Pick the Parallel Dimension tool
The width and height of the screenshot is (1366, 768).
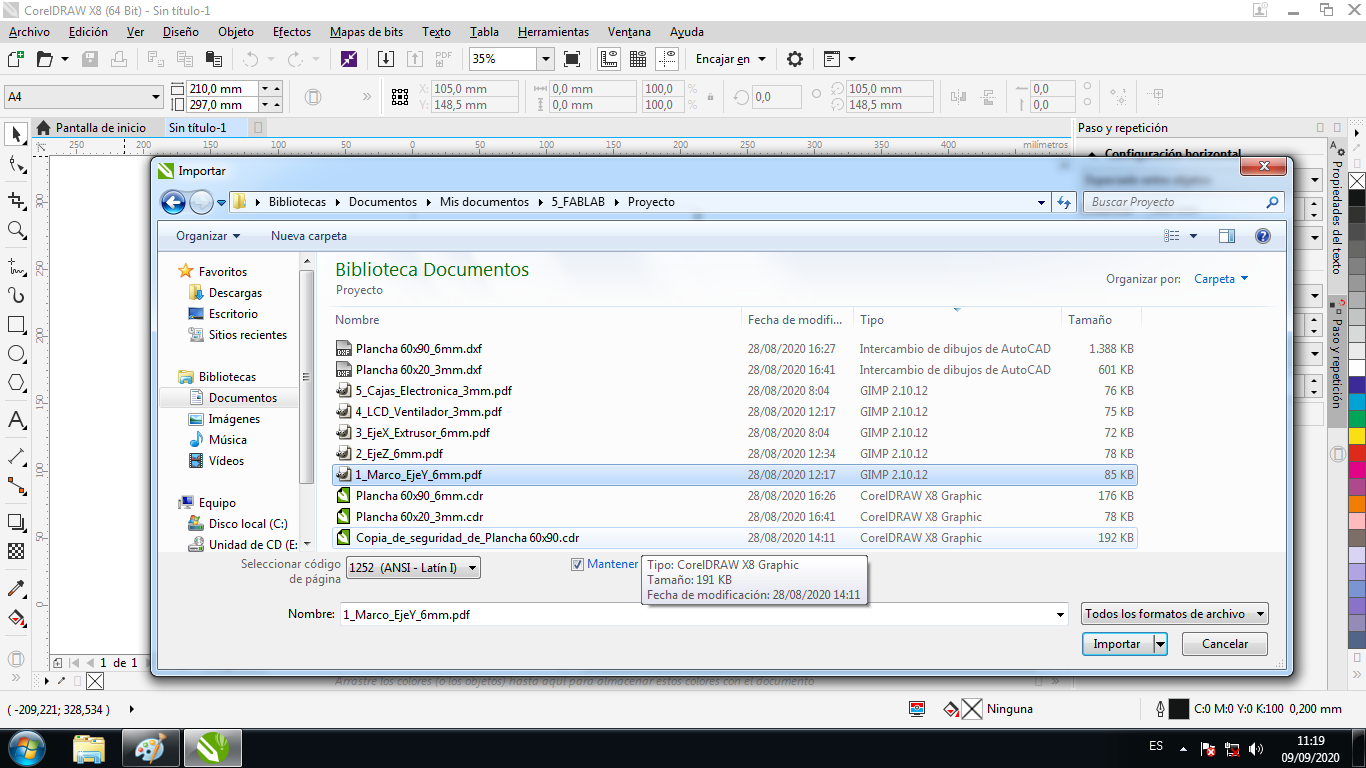16,457
